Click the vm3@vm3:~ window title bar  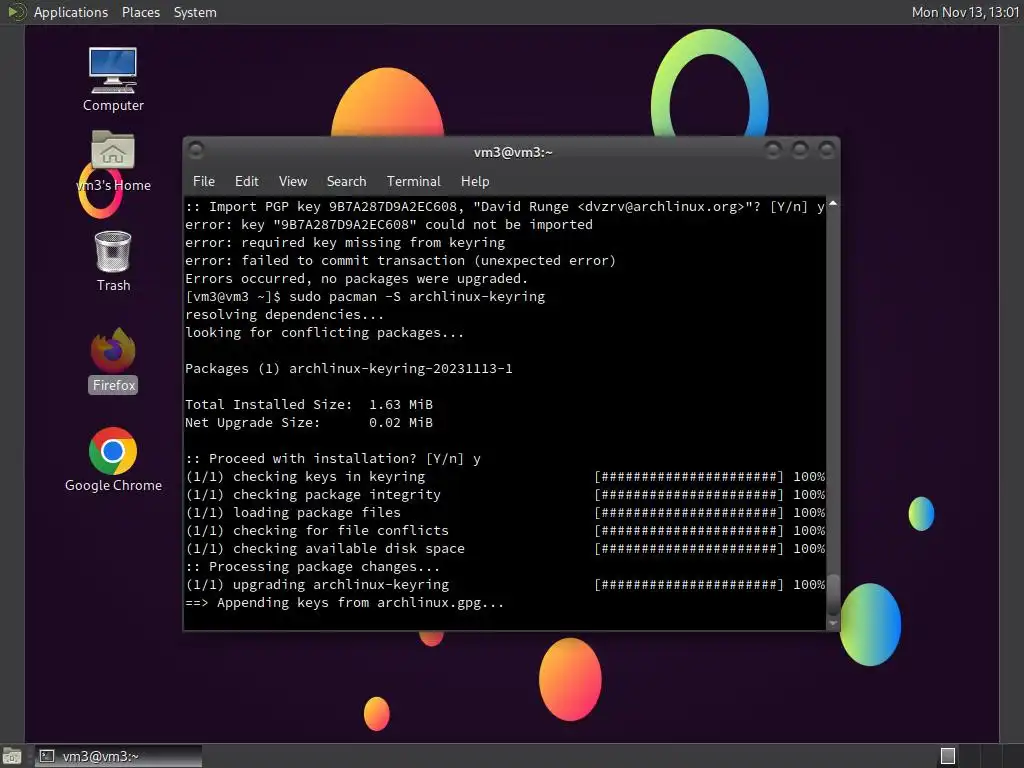pyautogui.click(x=513, y=152)
